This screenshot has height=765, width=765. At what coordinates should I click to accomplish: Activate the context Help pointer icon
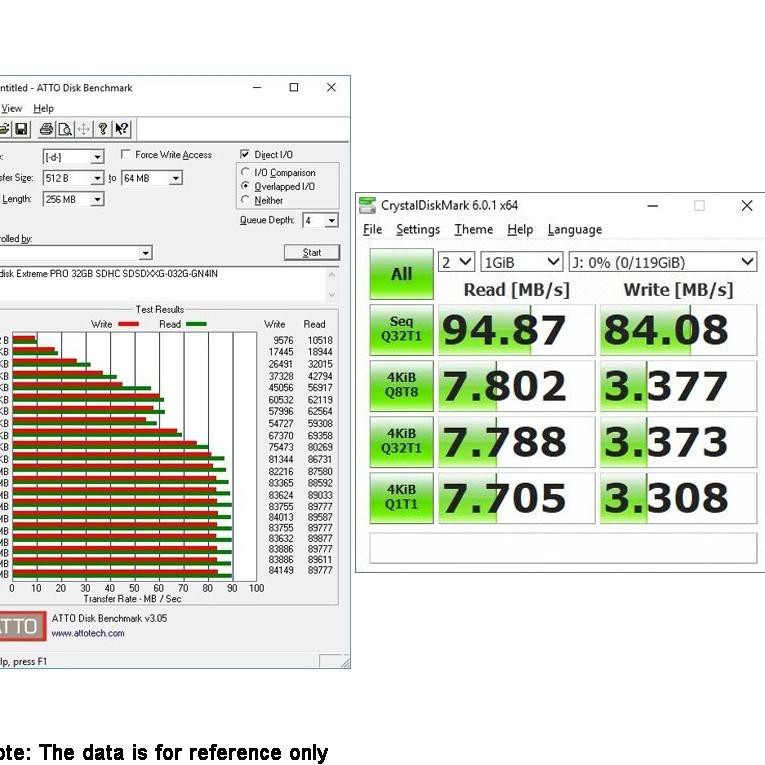121,129
